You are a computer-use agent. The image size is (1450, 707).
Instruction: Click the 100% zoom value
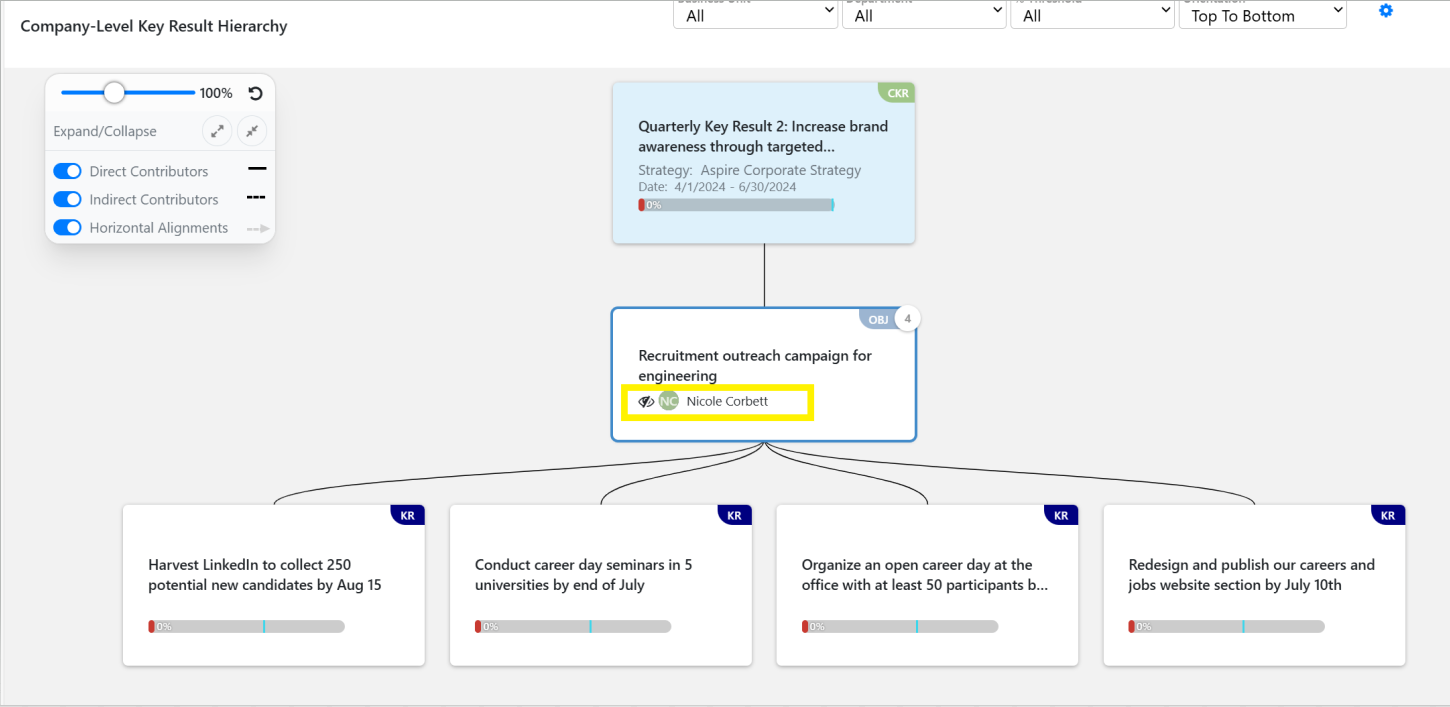[x=216, y=93]
